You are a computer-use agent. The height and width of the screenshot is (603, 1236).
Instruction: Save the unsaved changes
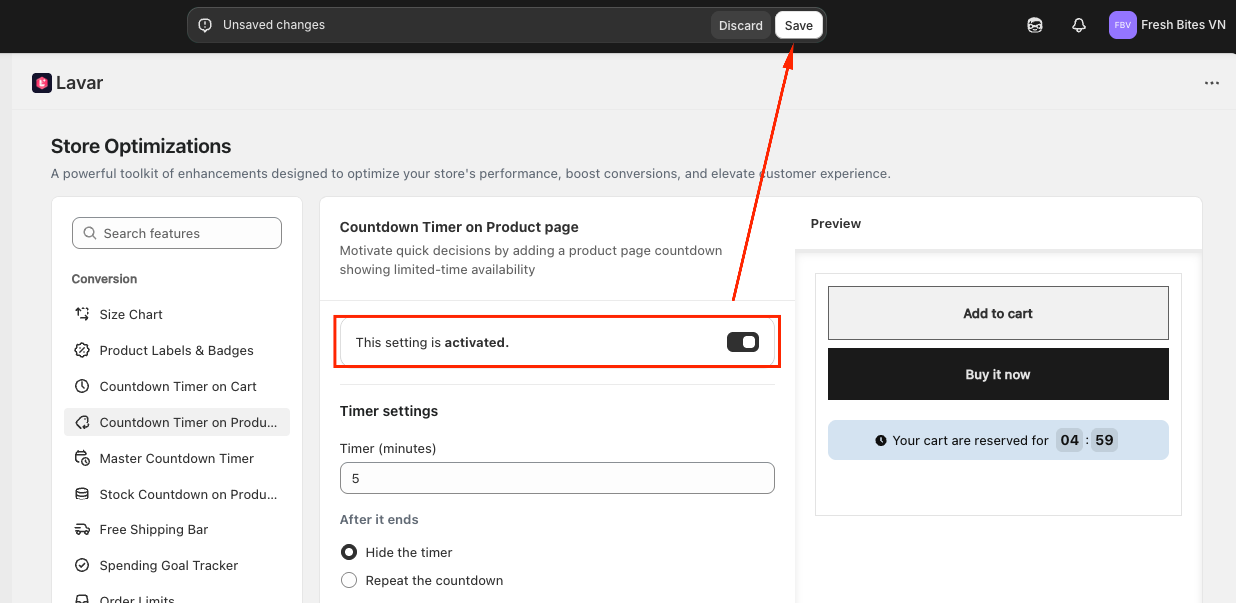point(799,25)
